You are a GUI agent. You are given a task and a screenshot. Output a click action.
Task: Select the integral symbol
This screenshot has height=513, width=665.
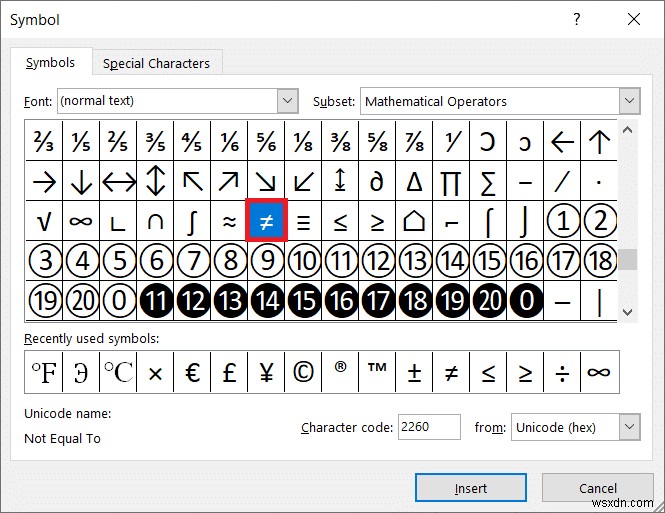pyautogui.click(x=192, y=220)
